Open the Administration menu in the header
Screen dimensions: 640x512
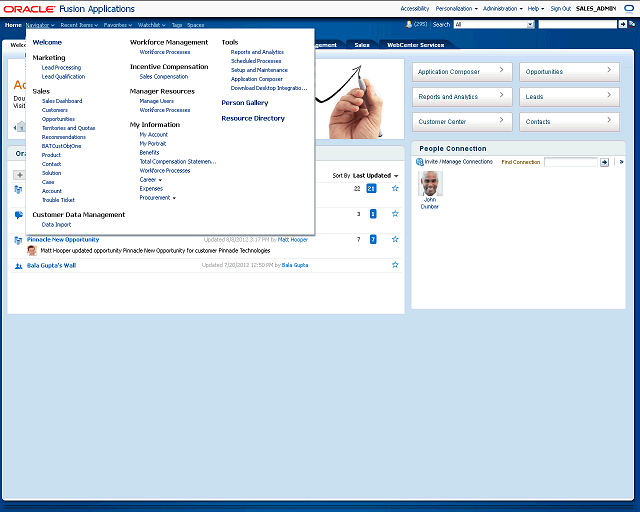502,8
